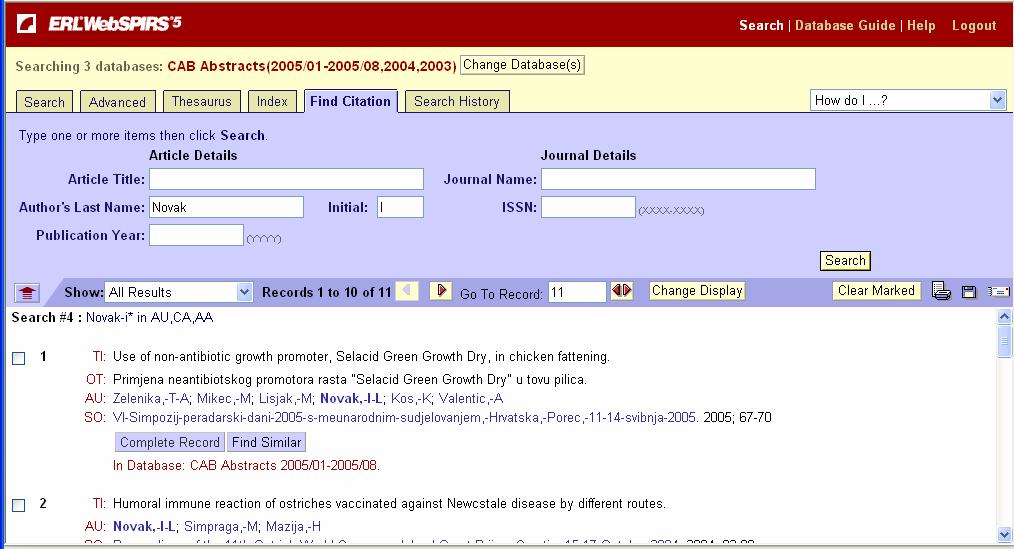Image resolution: width=1014 pixels, height=549 pixels.
Task: Click the red top-of-page arrow icon
Action: (27, 293)
